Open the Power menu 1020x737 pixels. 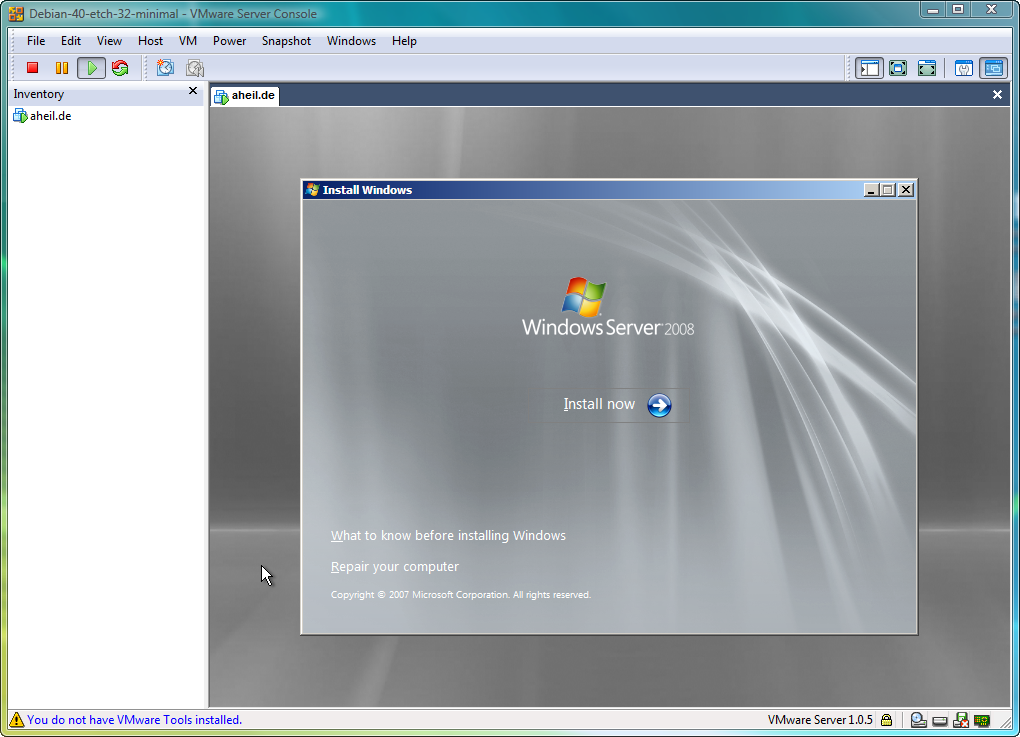[x=230, y=41]
